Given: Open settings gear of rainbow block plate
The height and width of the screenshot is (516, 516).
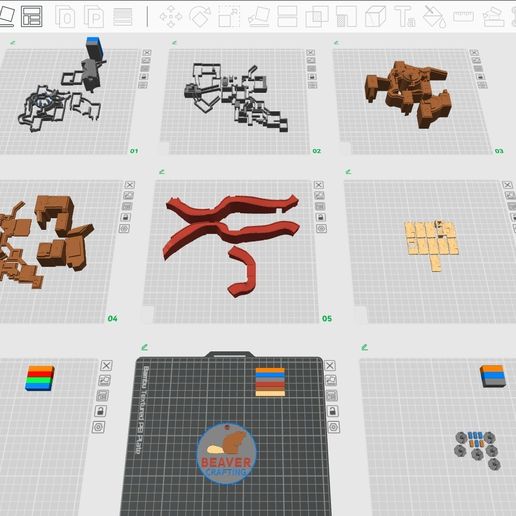Looking at the screenshot, I should click(99, 427).
